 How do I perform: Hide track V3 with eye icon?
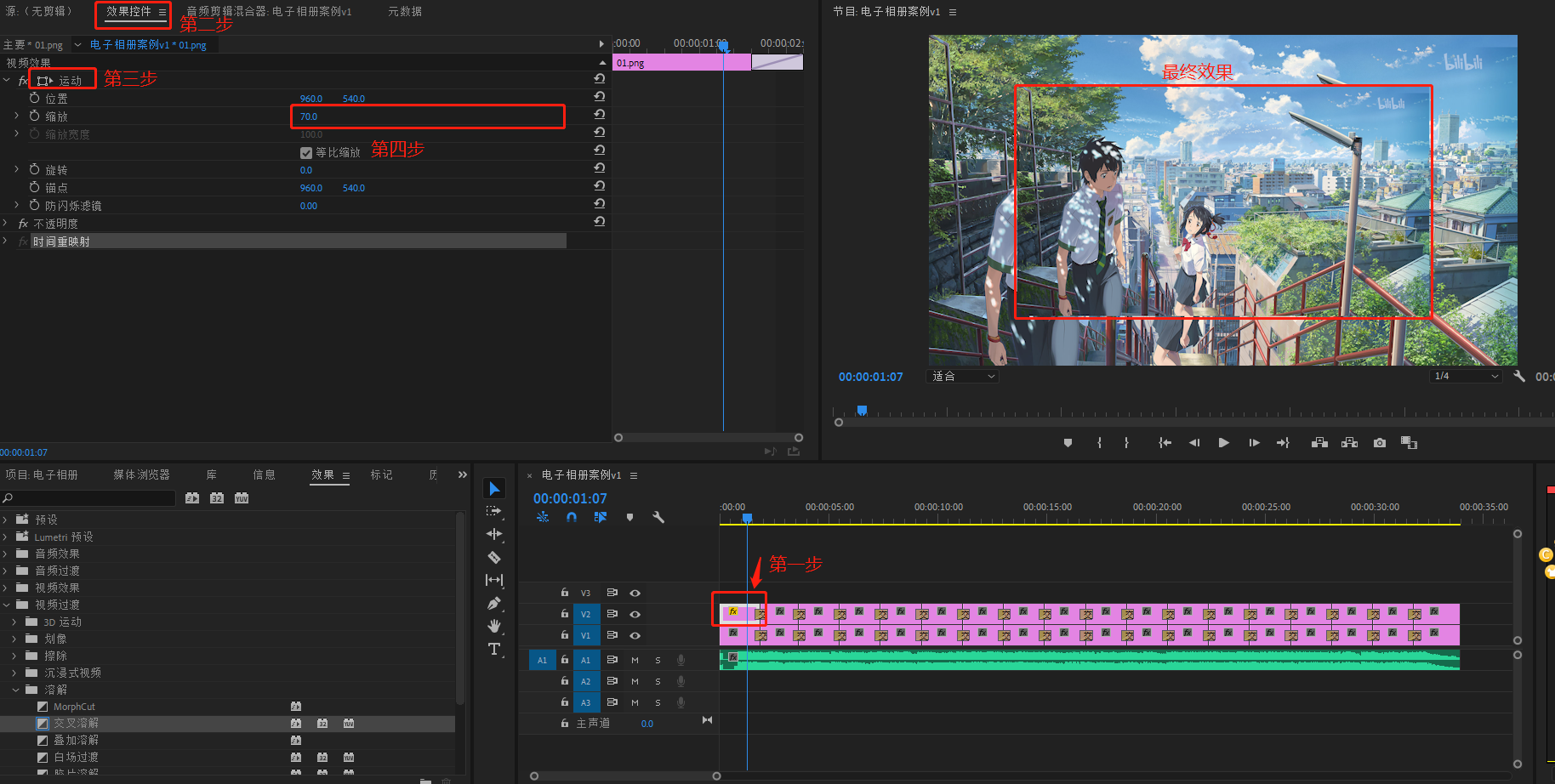pos(635,593)
